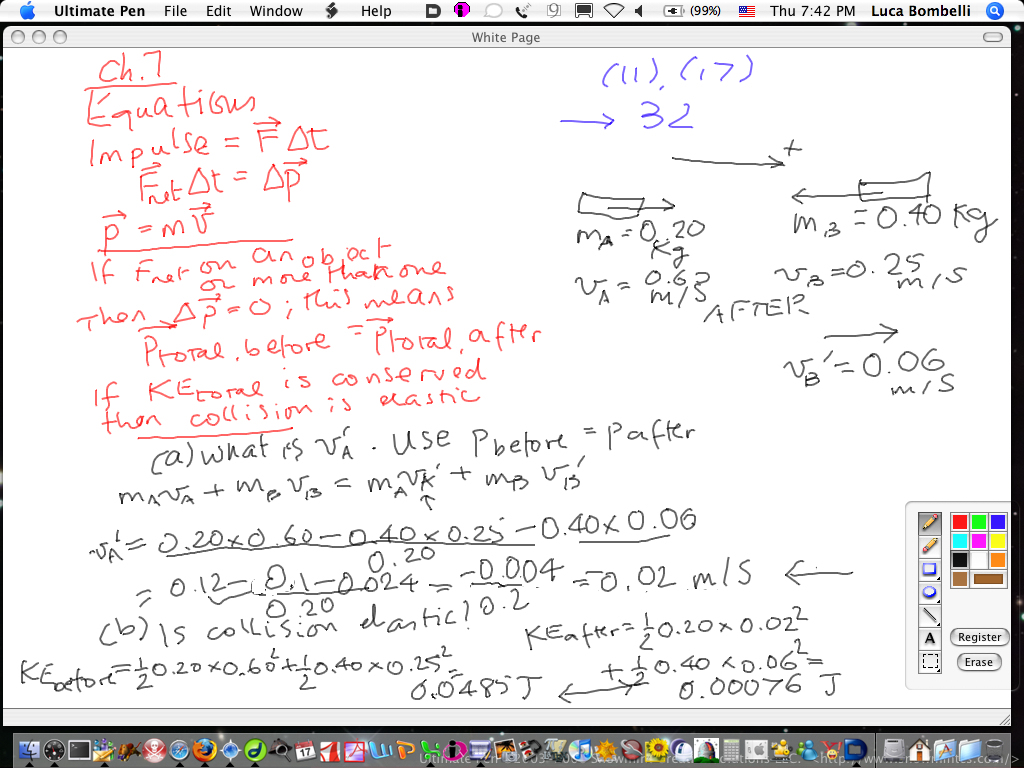This screenshot has width=1024, height=768.
Task: Open the Edit menu
Action: coord(218,11)
